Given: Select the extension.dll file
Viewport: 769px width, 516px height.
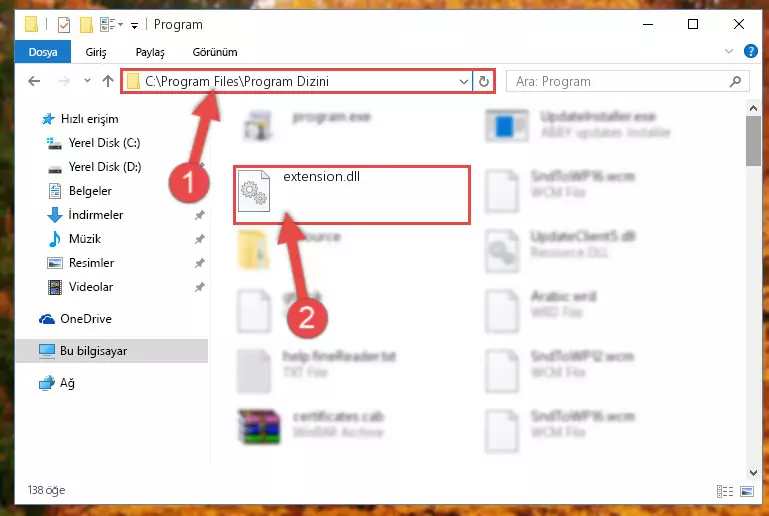Looking at the screenshot, I should 352,195.
